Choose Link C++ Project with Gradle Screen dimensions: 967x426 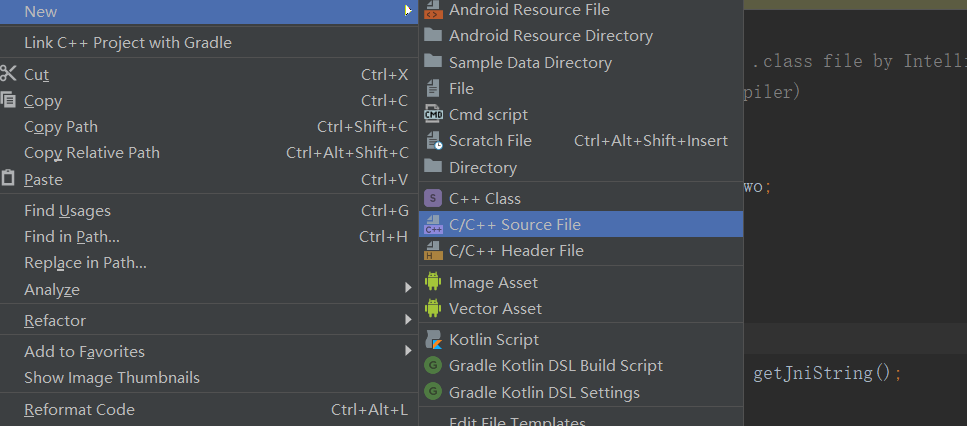[x=209, y=43]
